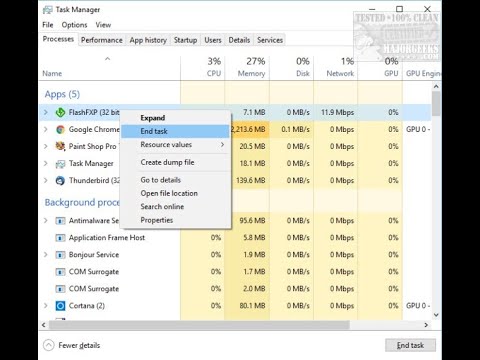Click the Application Frame Host icon

point(60,238)
